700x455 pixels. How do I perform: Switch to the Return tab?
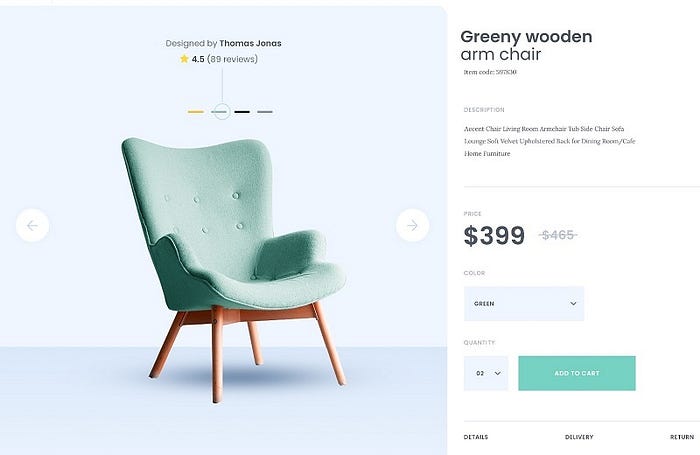tap(682, 437)
